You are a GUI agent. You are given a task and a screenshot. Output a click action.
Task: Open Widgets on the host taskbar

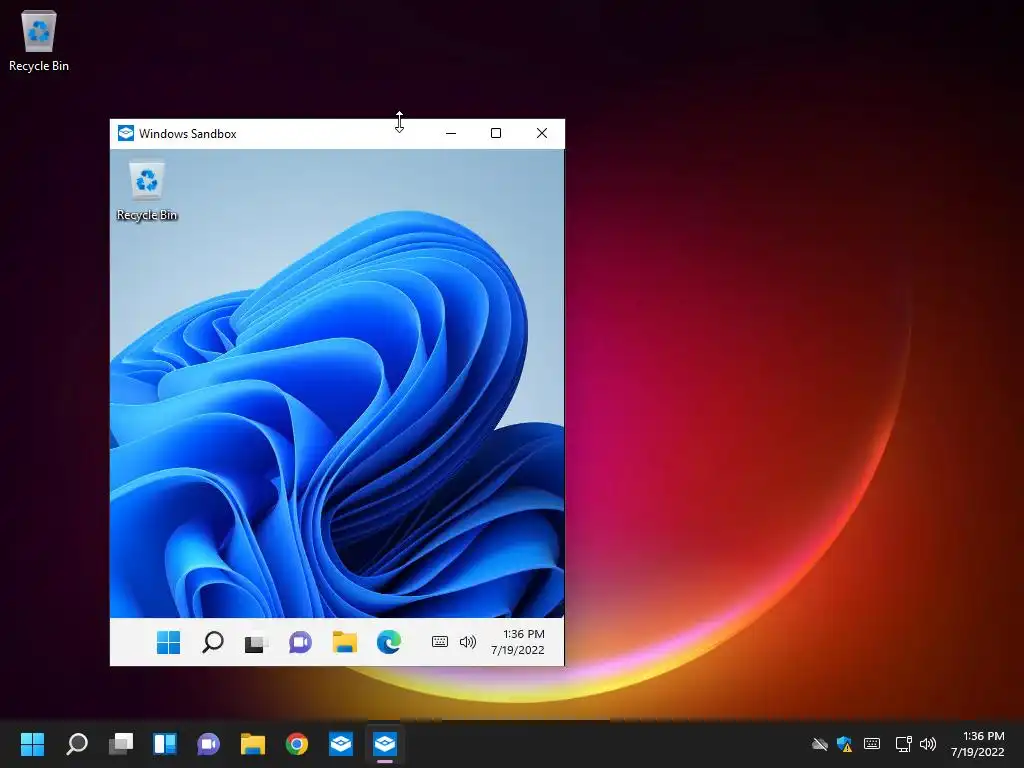point(165,744)
